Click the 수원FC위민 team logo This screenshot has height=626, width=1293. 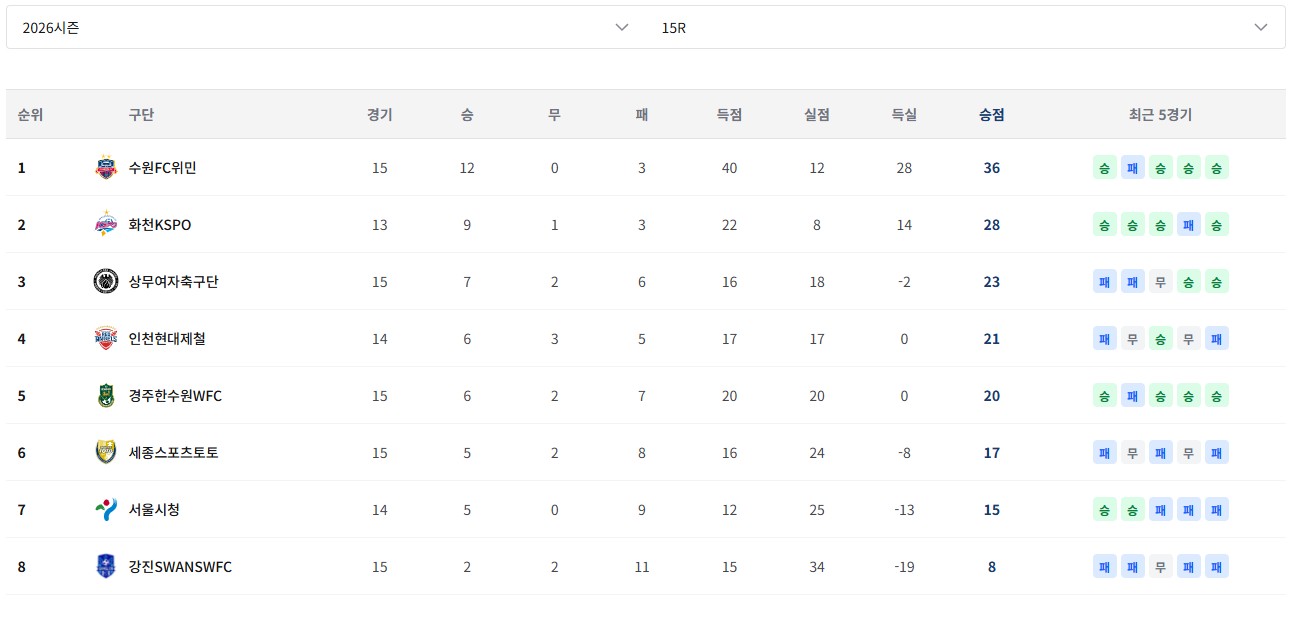[105, 168]
